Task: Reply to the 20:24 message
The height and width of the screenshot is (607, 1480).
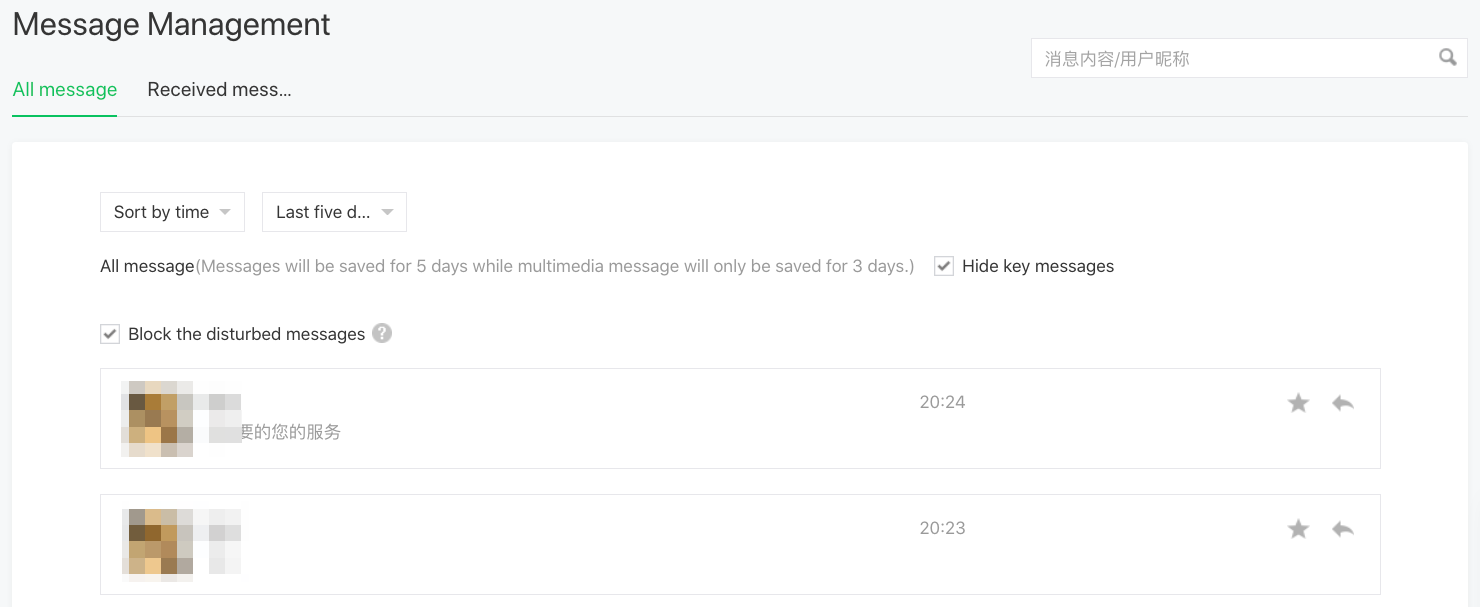Action: (1343, 403)
